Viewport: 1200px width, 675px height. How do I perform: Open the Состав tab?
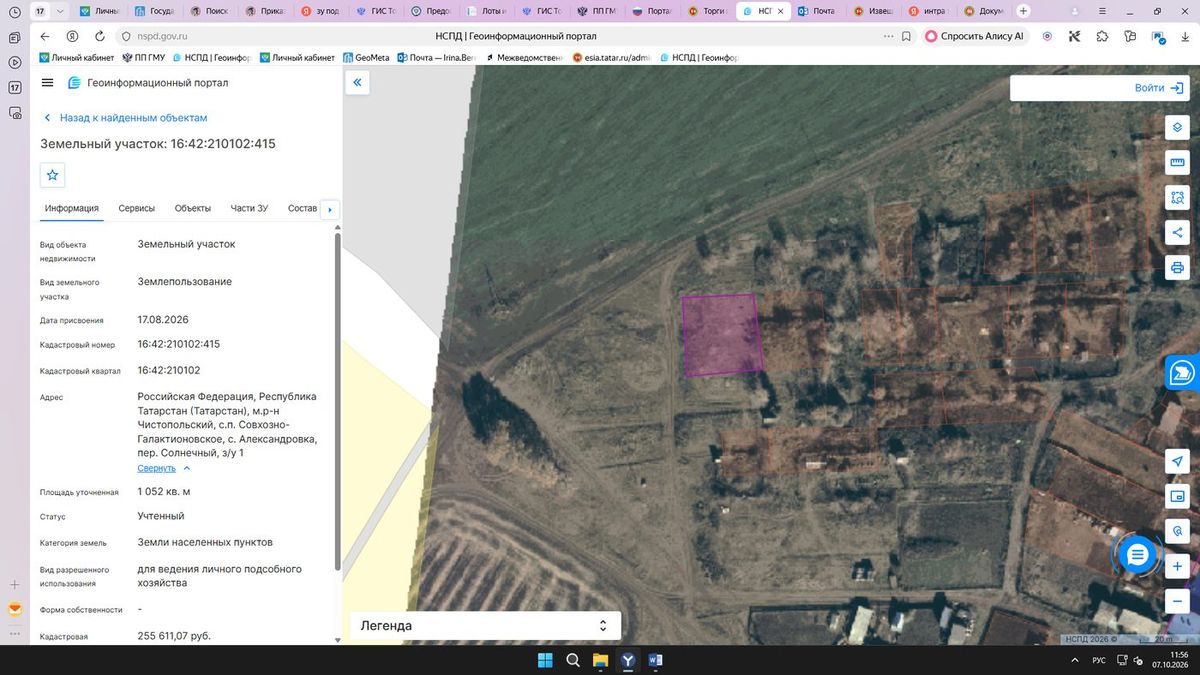(302, 208)
